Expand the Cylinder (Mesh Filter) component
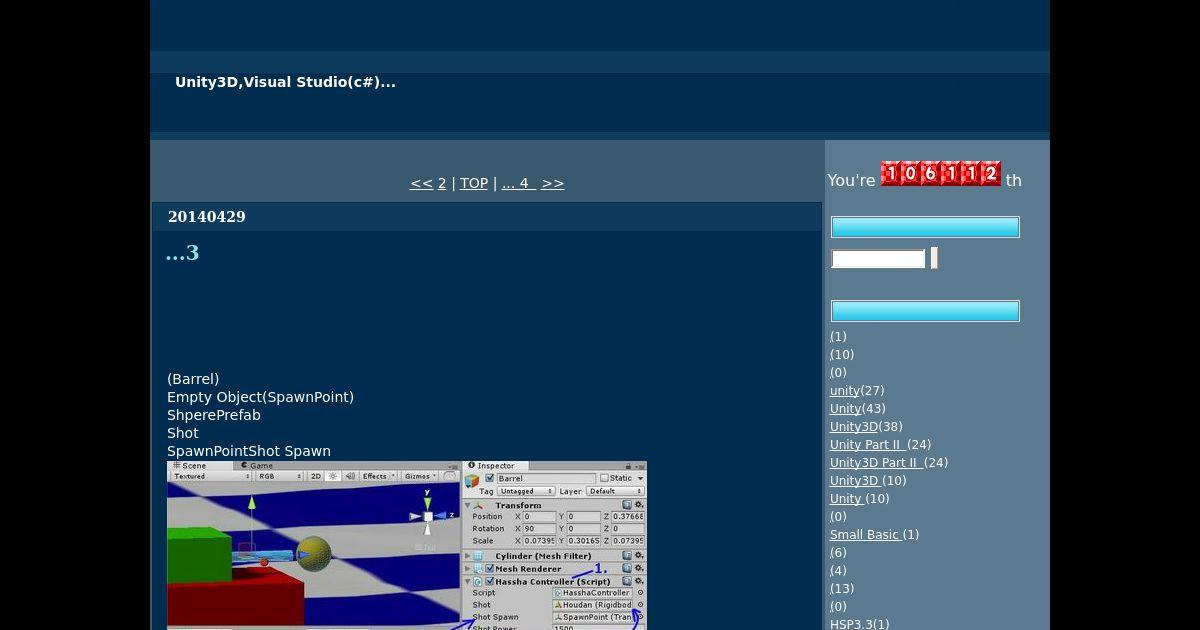This screenshot has height=630, width=1200. pyautogui.click(x=468, y=555)
